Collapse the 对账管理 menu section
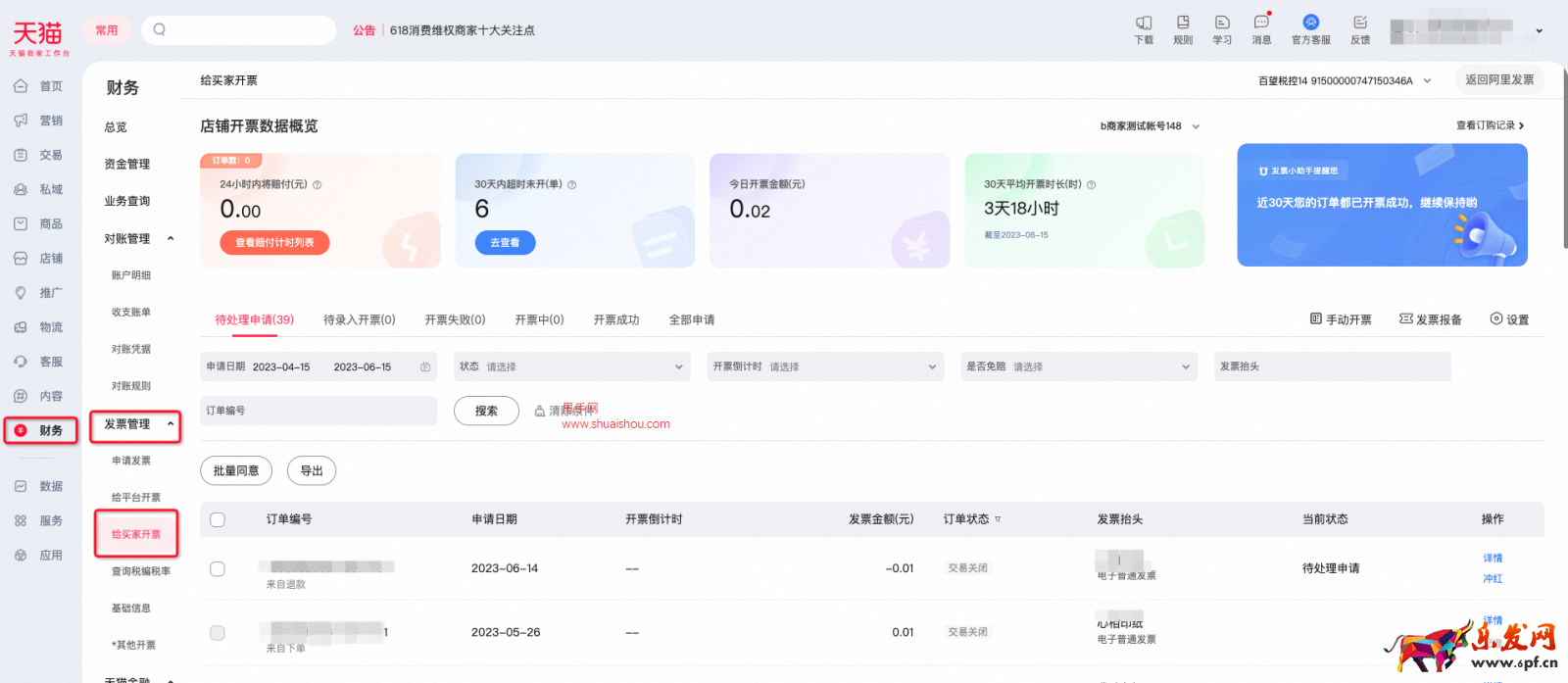The image size is (1568, 683). (171, 238)
